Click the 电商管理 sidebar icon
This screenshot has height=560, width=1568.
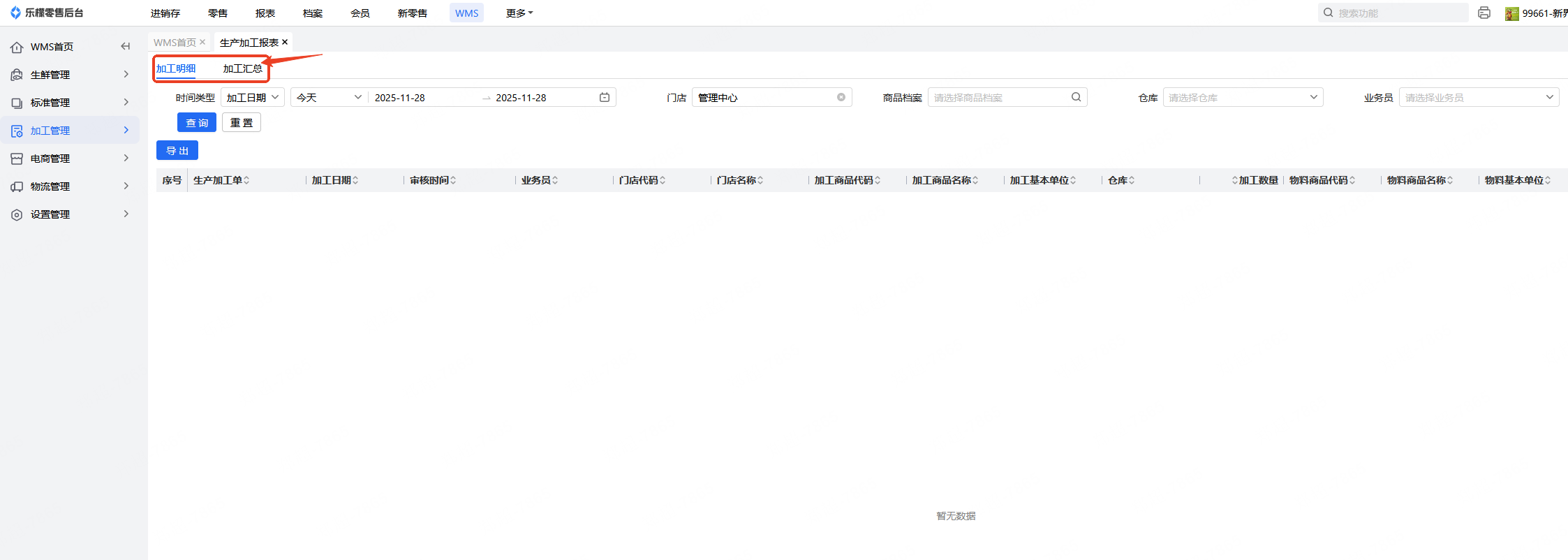click(17, 159)
